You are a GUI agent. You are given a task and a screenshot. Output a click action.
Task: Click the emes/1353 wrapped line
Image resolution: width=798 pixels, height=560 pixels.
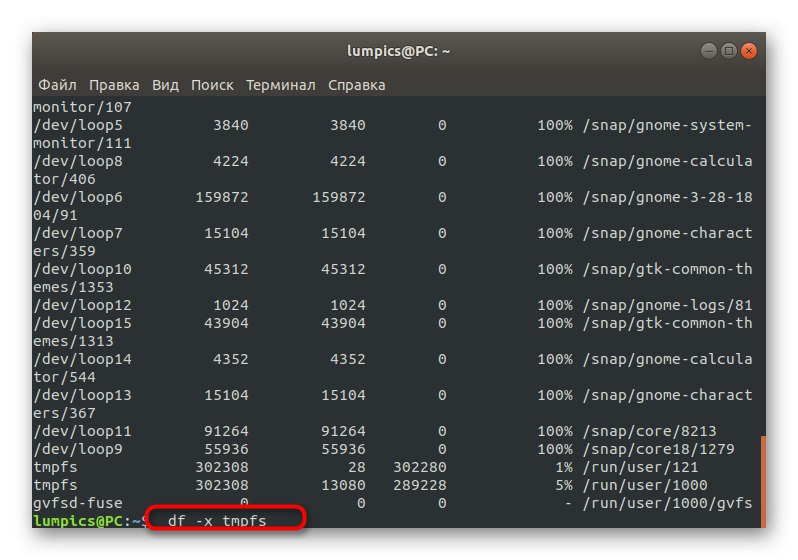pyautogui.click(x=73, y=287)
